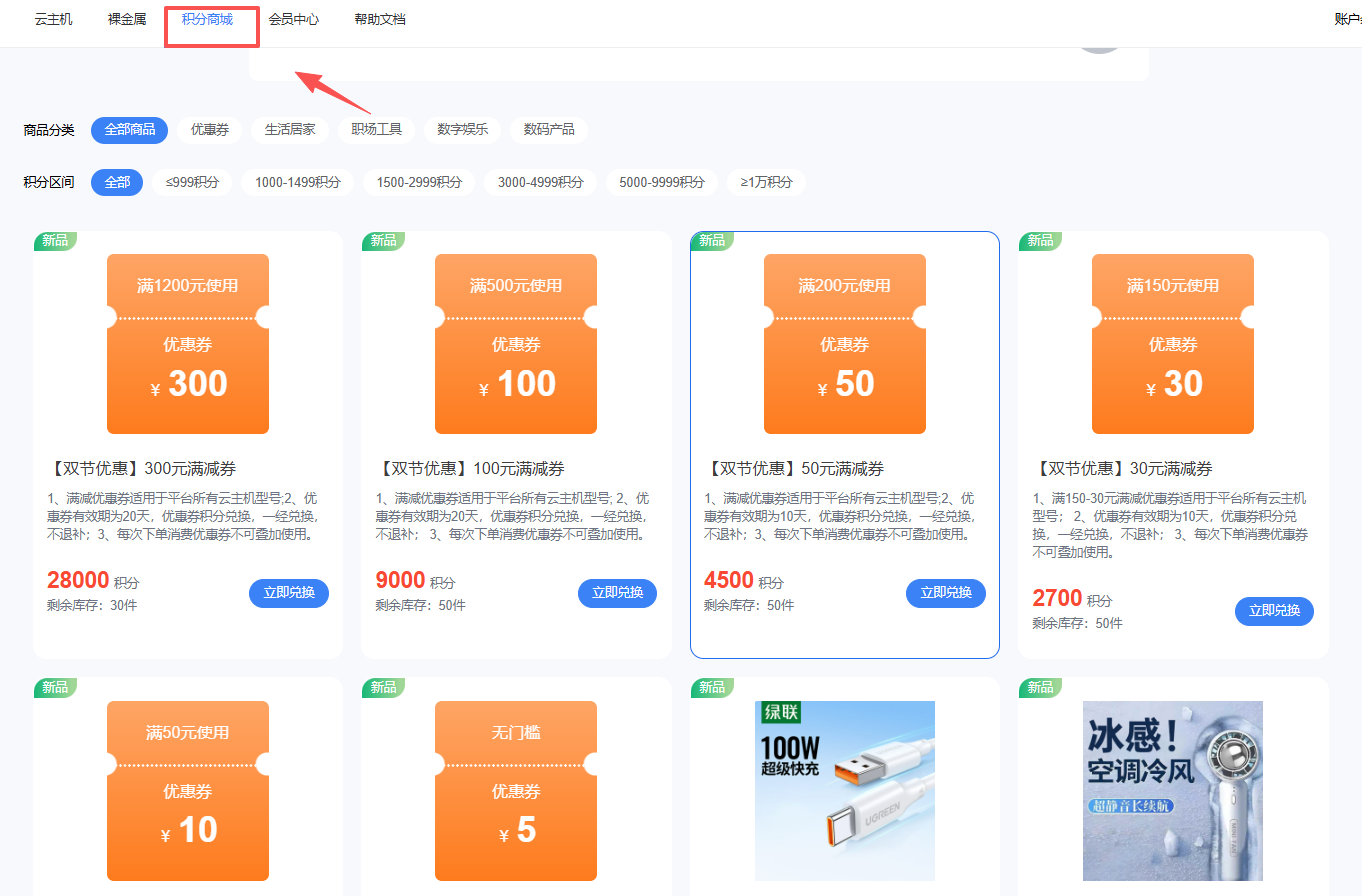Open the 云主机 navigation item
Screen dimensions: 1362x896
(x=54, y=20)
